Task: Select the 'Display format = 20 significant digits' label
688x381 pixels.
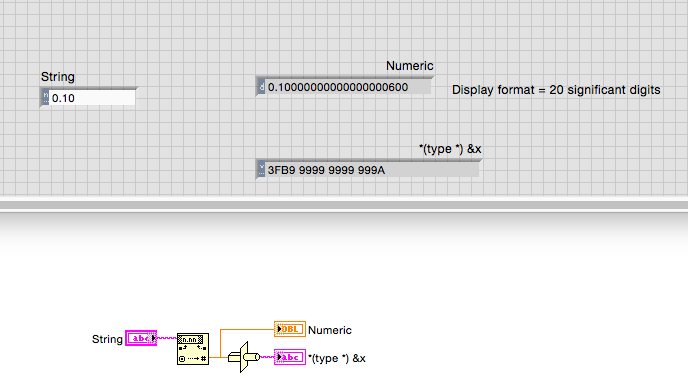Action: point(556,90)
